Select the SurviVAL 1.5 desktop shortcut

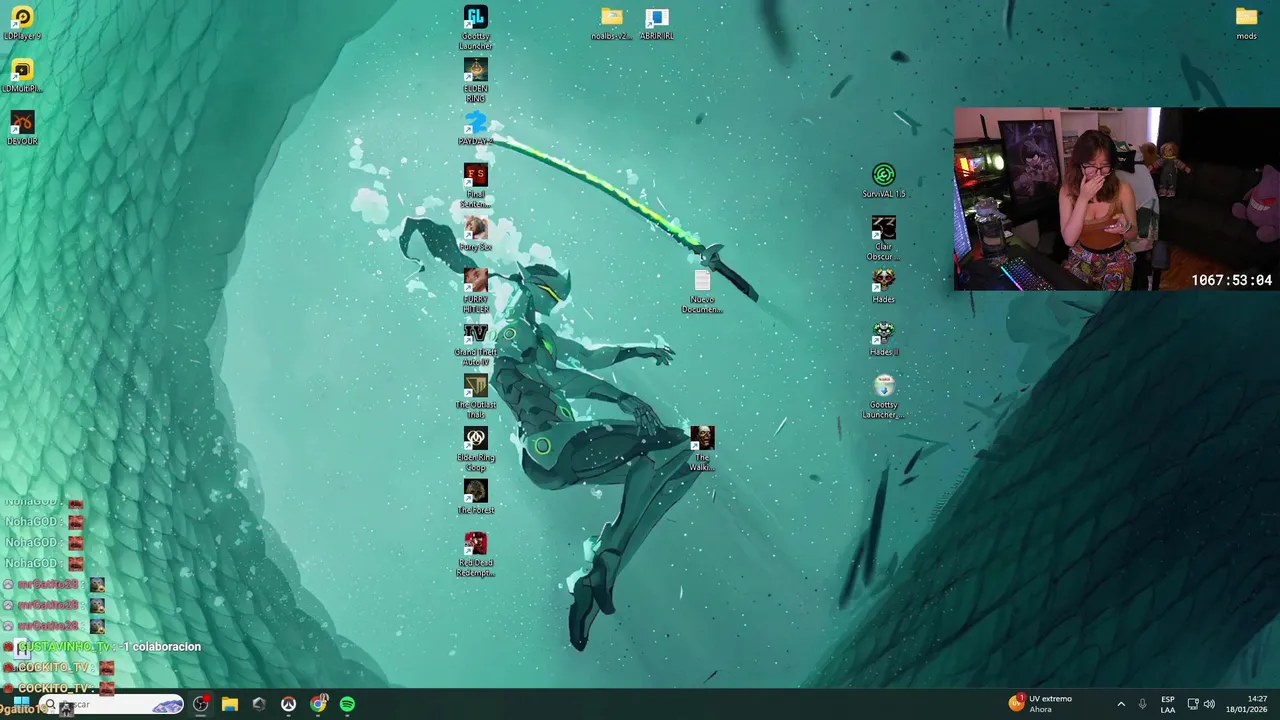click(x=883, y=181)
